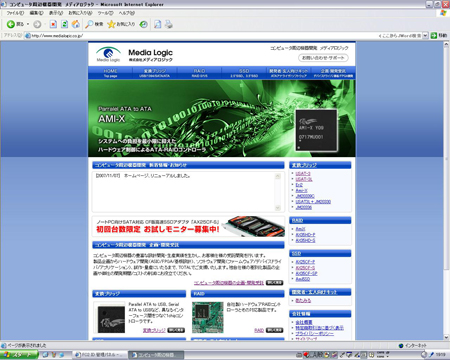Click the page vertical scrollbar down arrow
Image resolution: width=450 pixels, height=360 pixels.
click(x=446, y=337)
